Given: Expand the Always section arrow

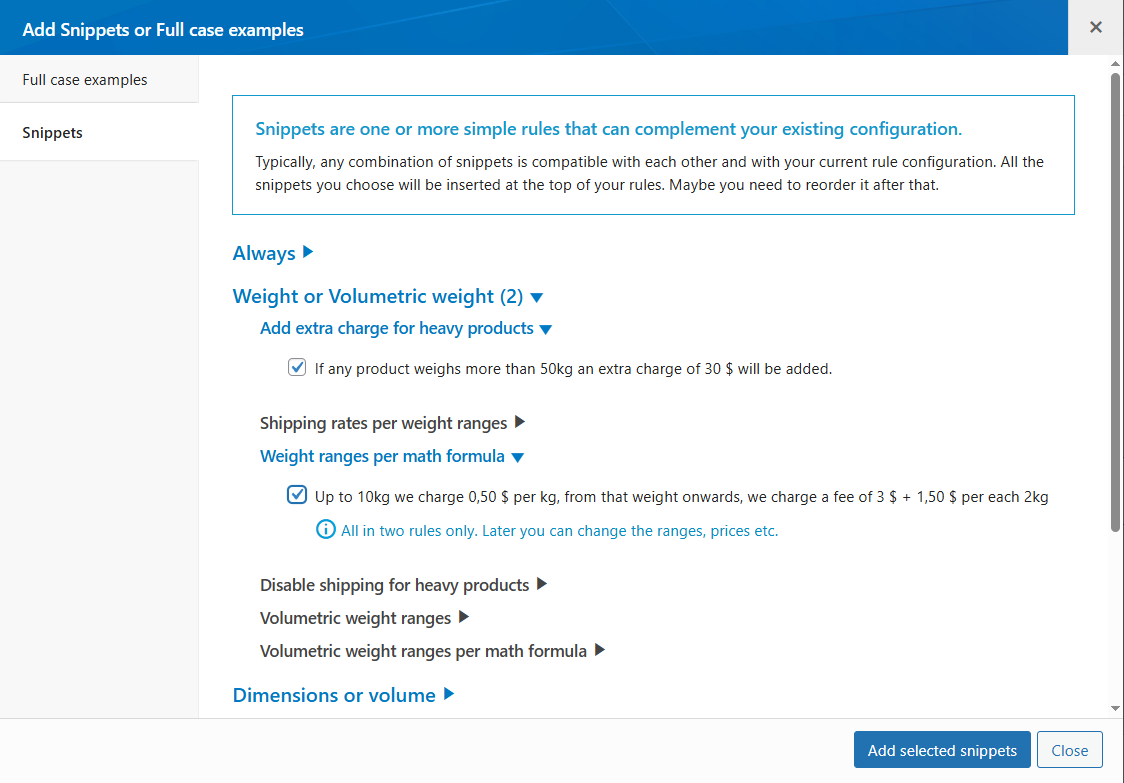Looking at the screenshot, I should coord(308,253).
